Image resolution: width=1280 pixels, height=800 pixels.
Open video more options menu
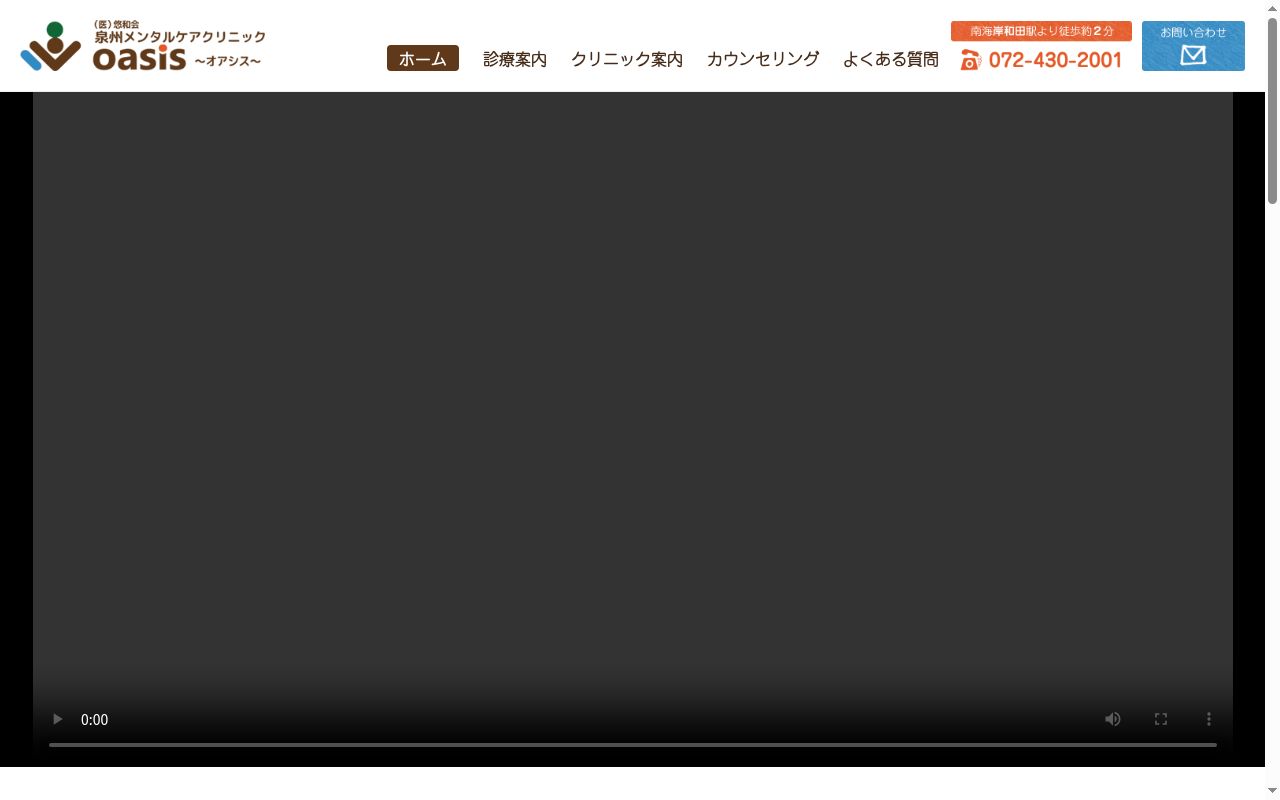[x=1209, y=719]
